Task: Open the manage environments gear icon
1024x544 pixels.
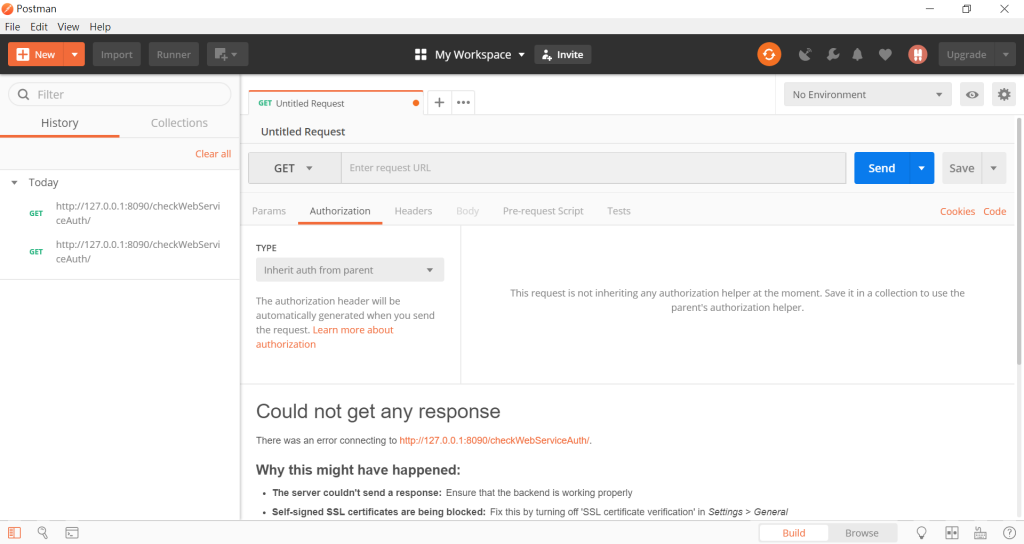Action: pyautogui.click(x=1004, y=94)
